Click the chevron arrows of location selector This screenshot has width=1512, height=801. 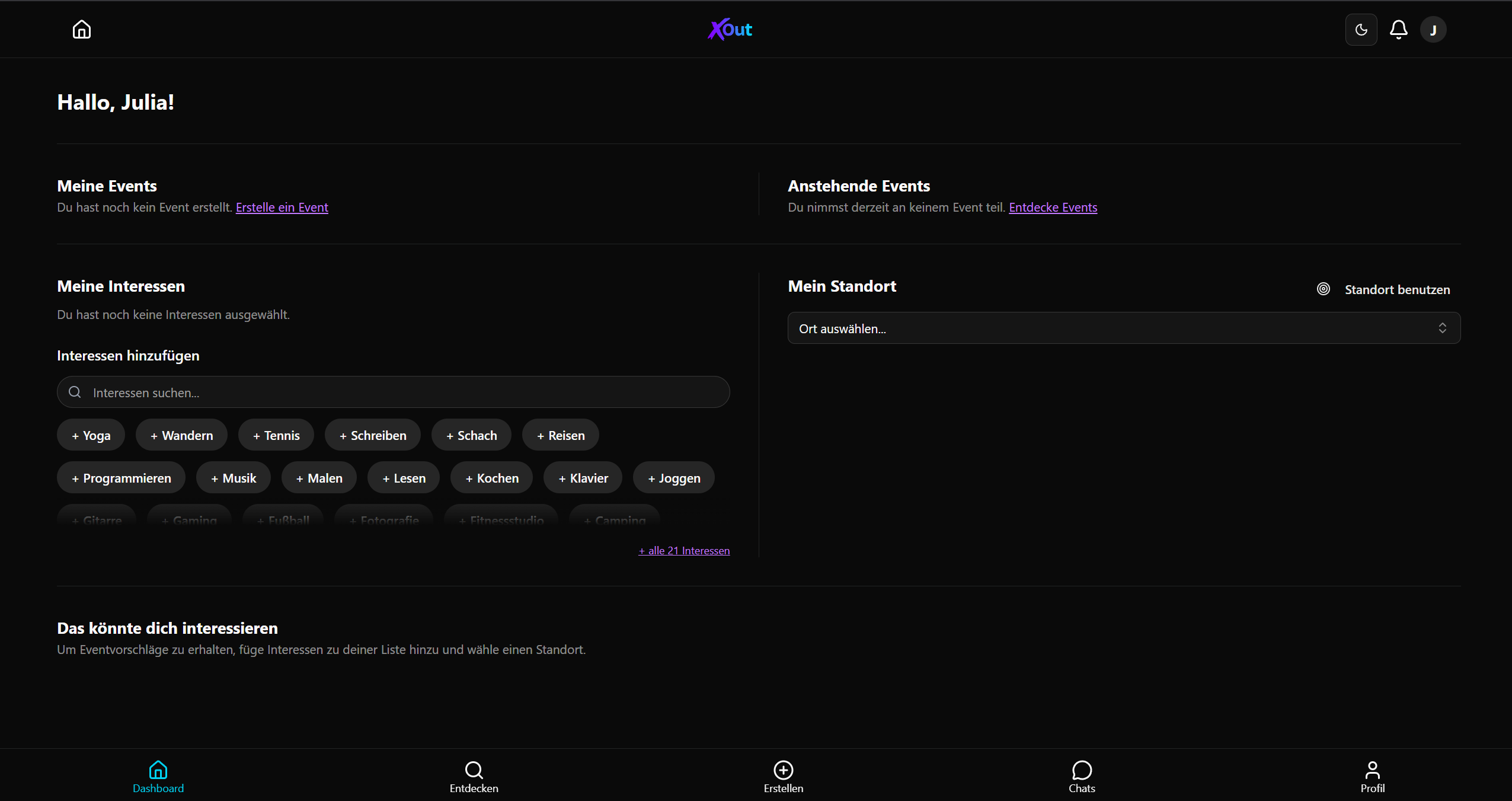click(1442, 328)
